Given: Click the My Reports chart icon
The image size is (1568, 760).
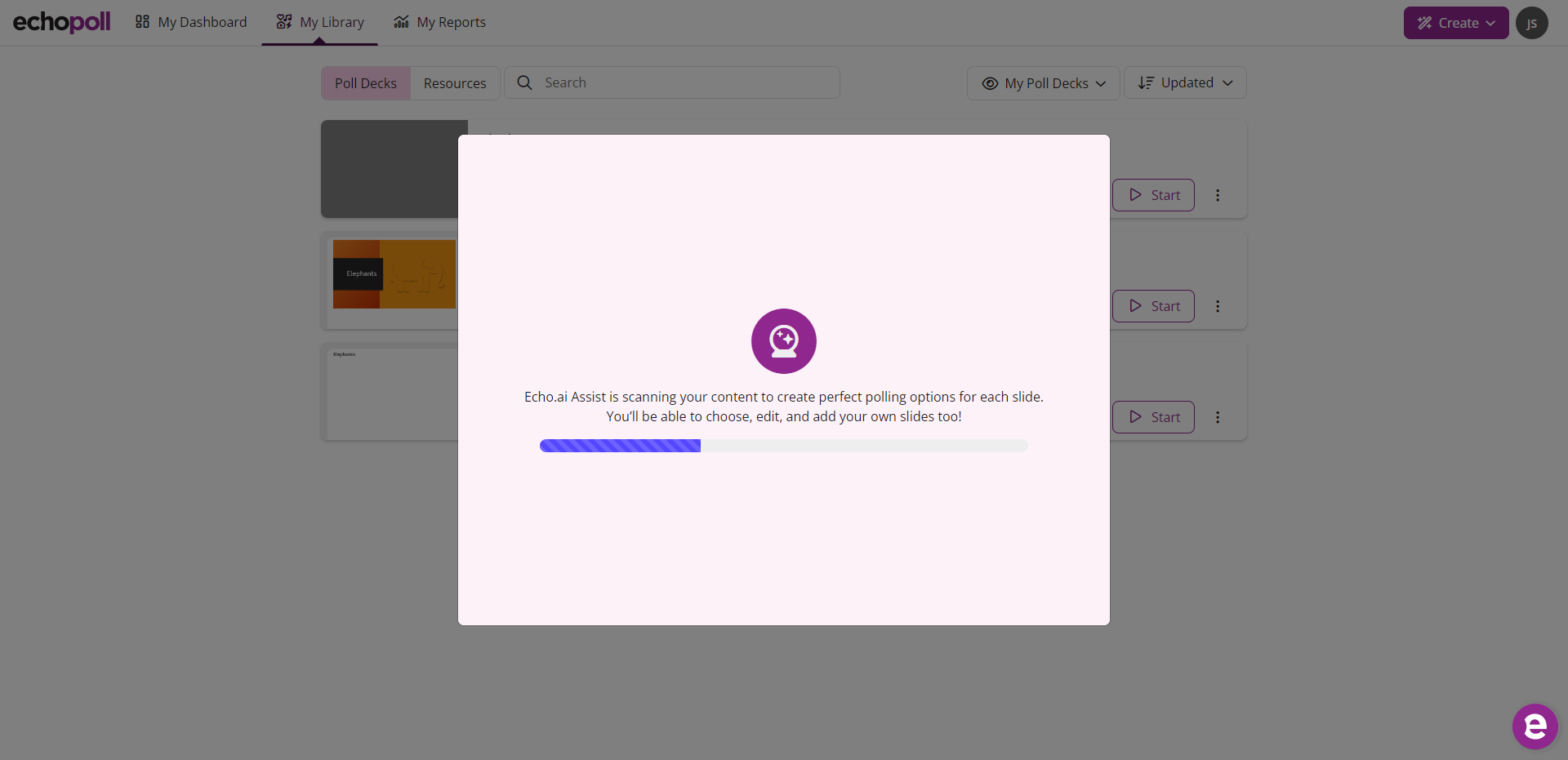Looking at the screenshot, I should click(401, 22).
